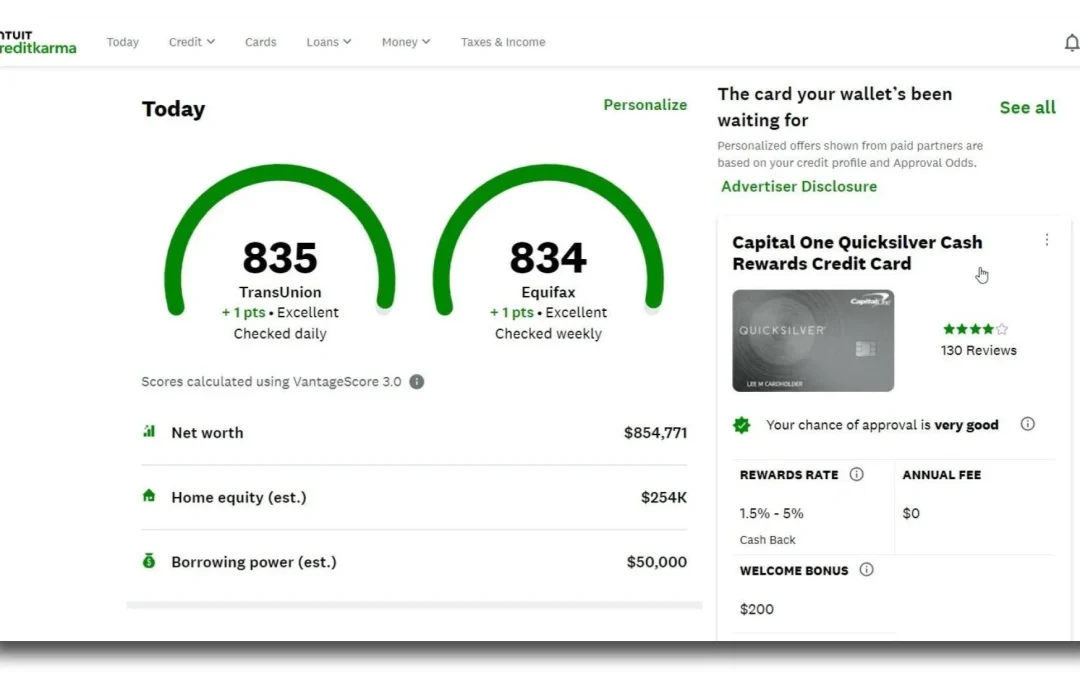Click the $854,771 net worth value
Screen dimensions: 1080x675
point(655,433)
